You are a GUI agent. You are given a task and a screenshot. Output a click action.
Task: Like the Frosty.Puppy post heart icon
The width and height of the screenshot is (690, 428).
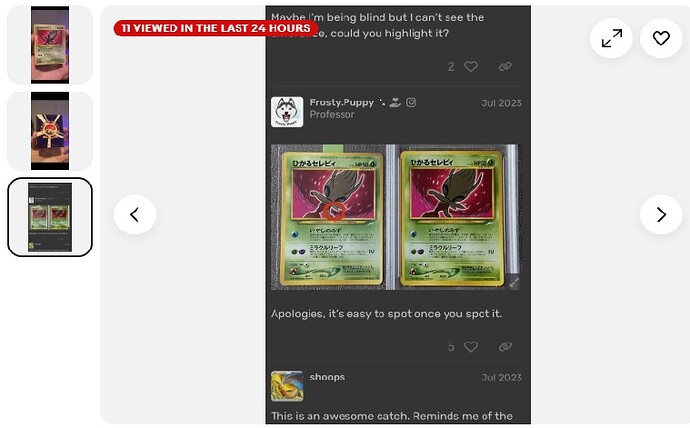point(471,347)
